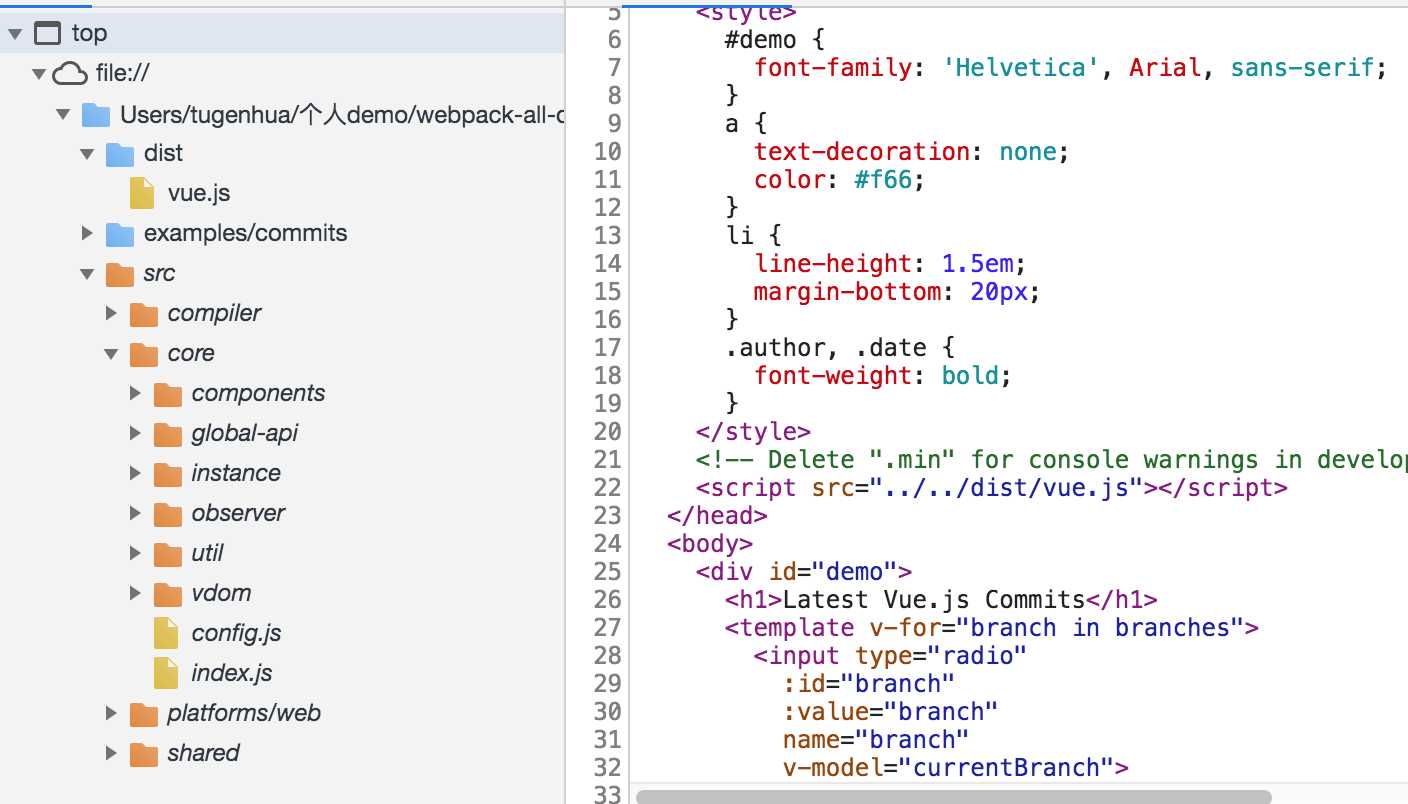Click the top frame window icon
Screen dimensions: 1408x804
coord(47,33)
